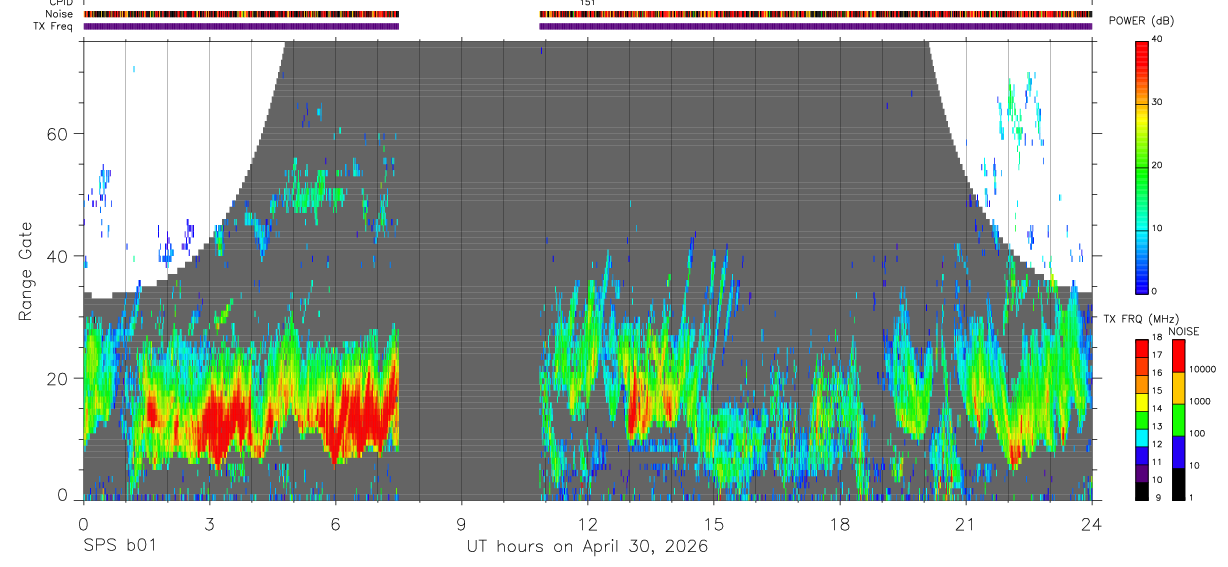Click the Range Gate axis title
Viewport: 1228px width, 567px height.
tap(25, 271)
